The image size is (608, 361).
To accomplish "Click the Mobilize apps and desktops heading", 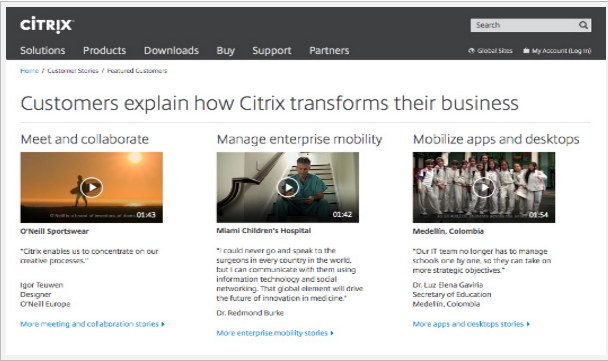I will coord(496,139).
